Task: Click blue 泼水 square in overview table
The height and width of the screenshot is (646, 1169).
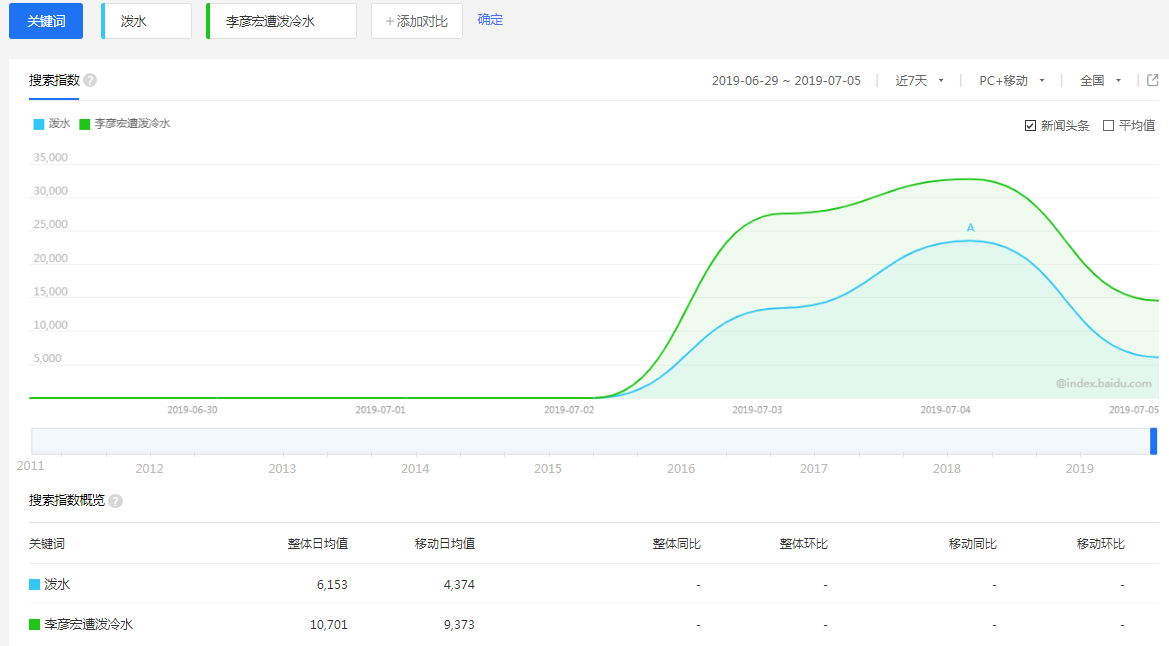Action: [35, 585]
